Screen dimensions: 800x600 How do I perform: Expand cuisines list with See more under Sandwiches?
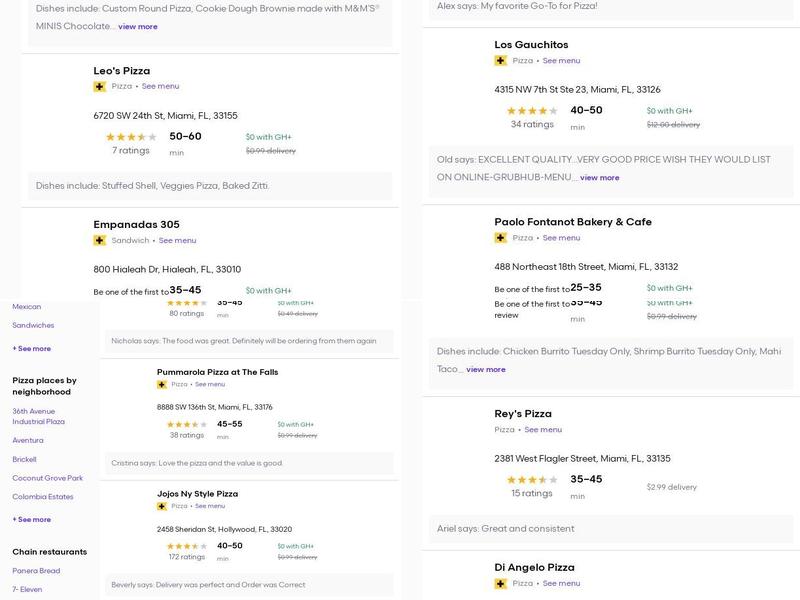click(32, 349)
